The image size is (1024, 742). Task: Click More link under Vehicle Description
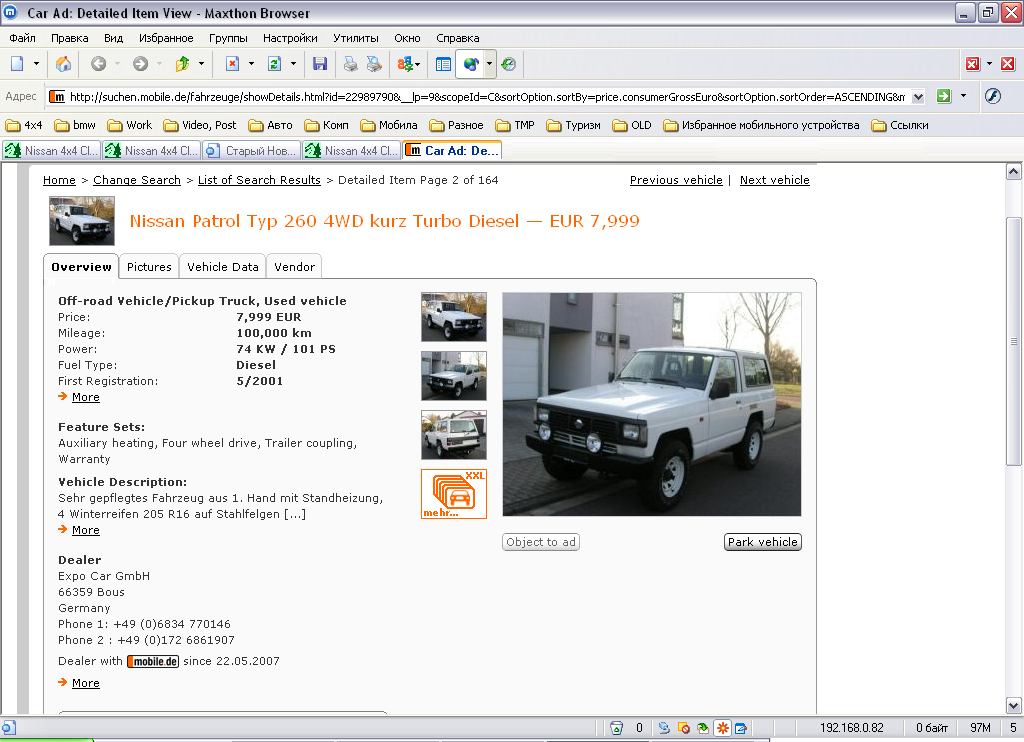point(86,530)
